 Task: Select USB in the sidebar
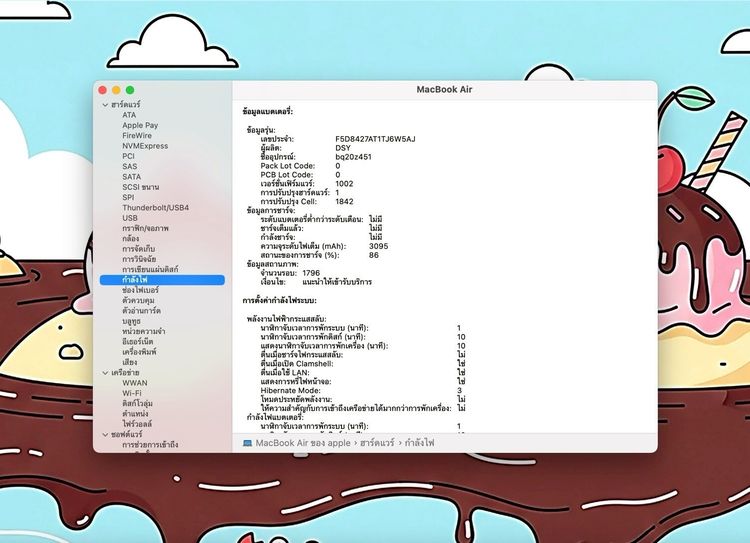[130, 218]
